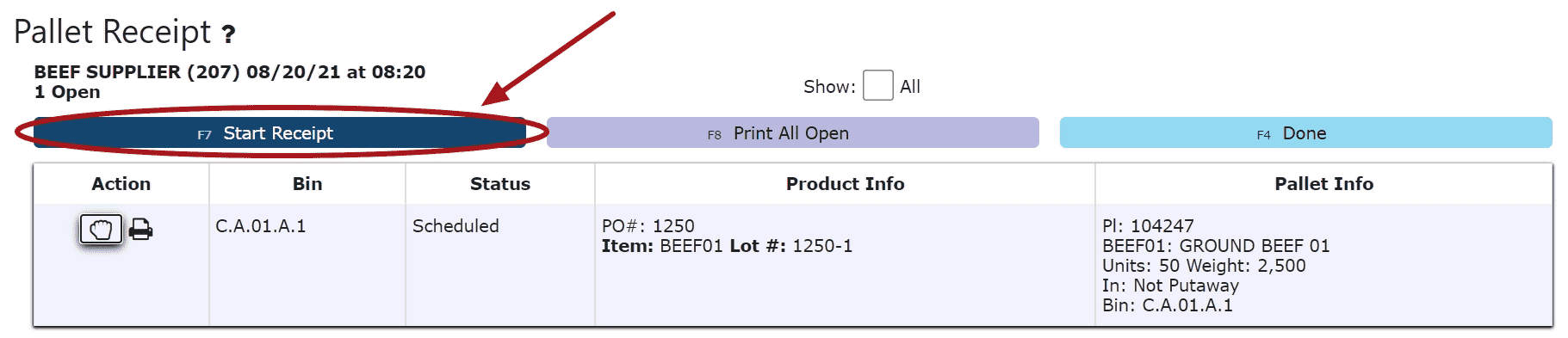Select the C.A.01.A.1 bin cell
The width and height of the screenshot is (1568, 338).
click(x=307, y=266)
